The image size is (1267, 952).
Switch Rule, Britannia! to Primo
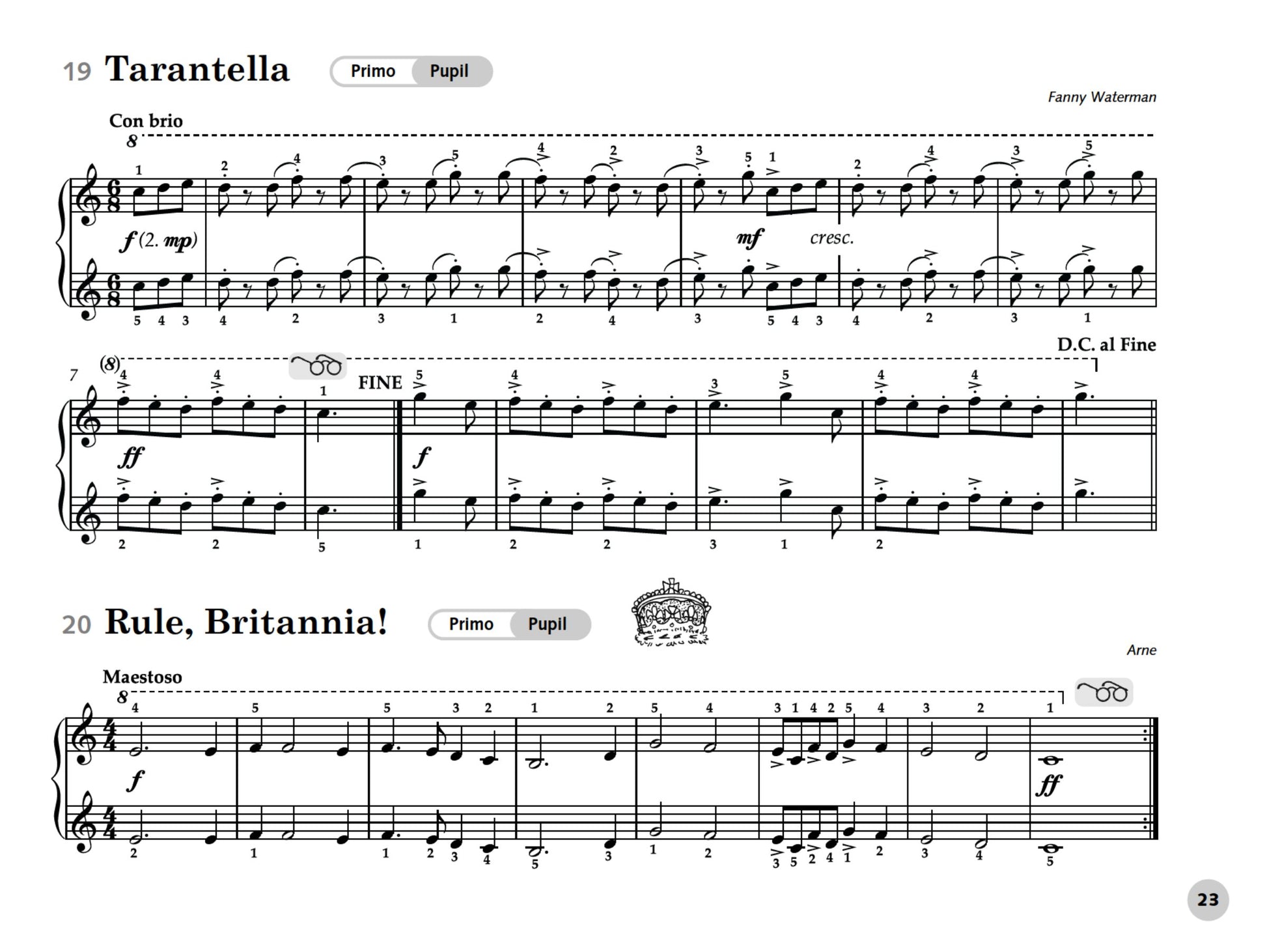coord(471,624)
